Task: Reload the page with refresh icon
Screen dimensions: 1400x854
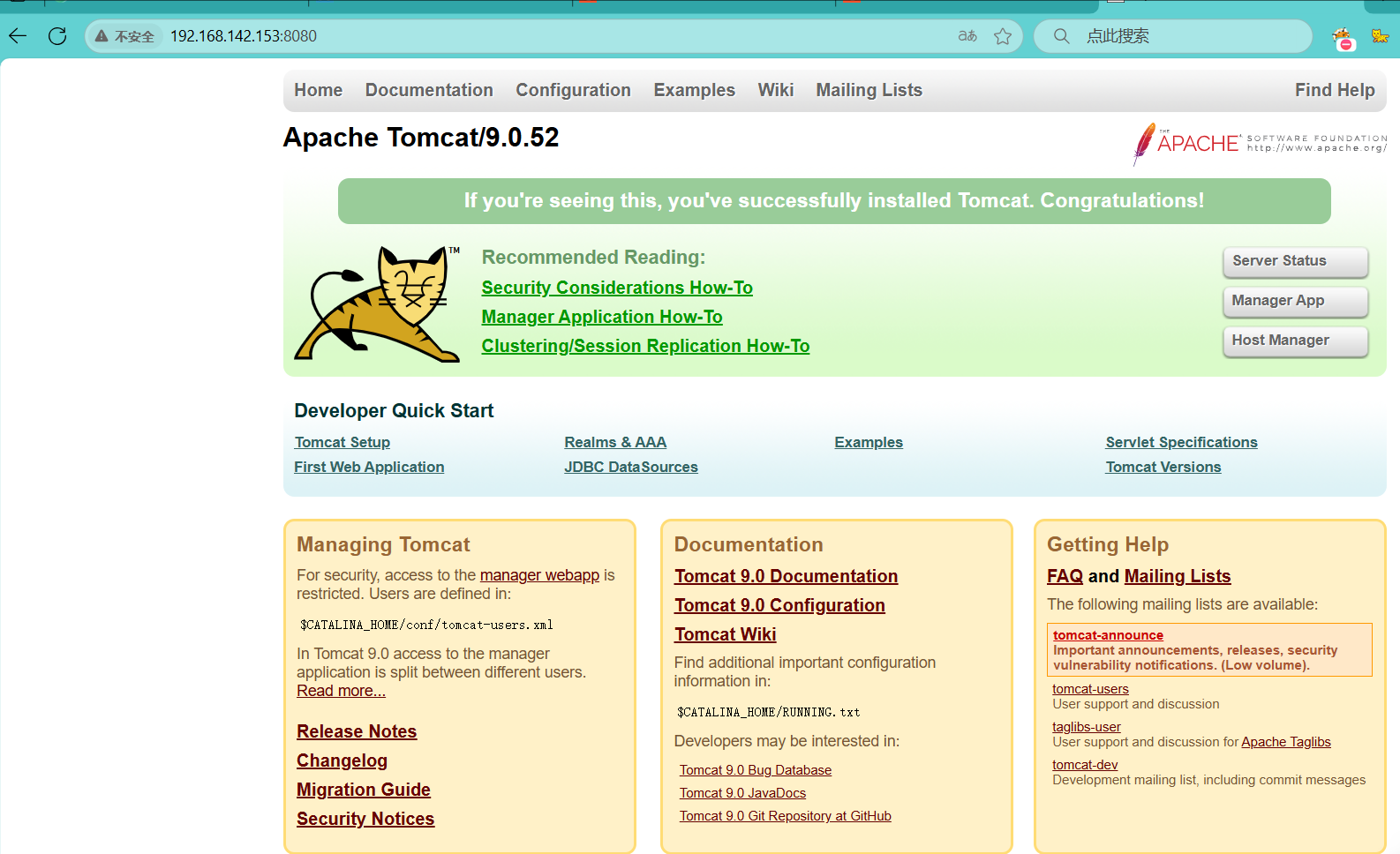Action: 57,36
